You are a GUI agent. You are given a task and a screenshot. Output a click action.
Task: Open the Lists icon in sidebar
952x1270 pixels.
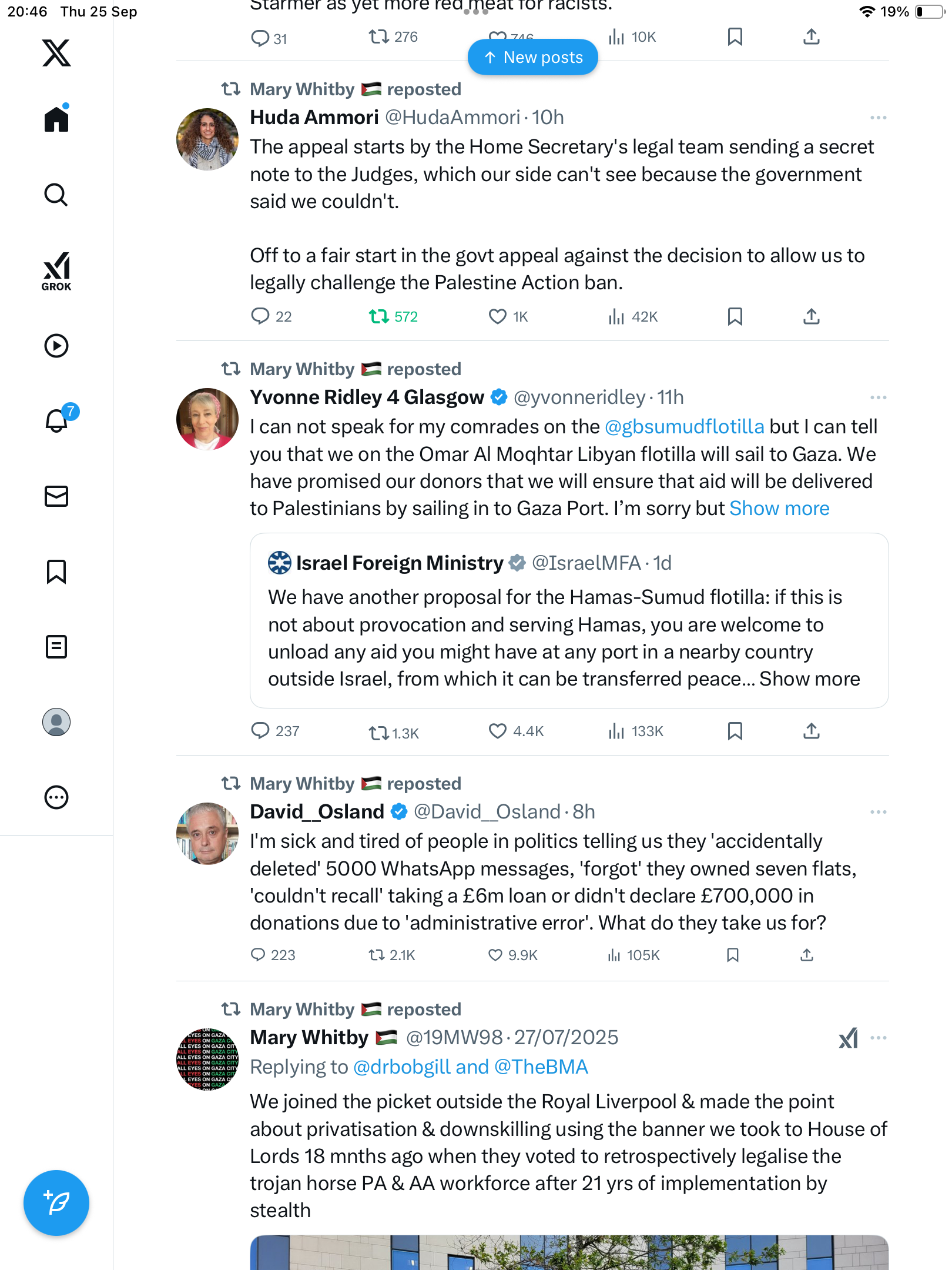coord(56,647)
